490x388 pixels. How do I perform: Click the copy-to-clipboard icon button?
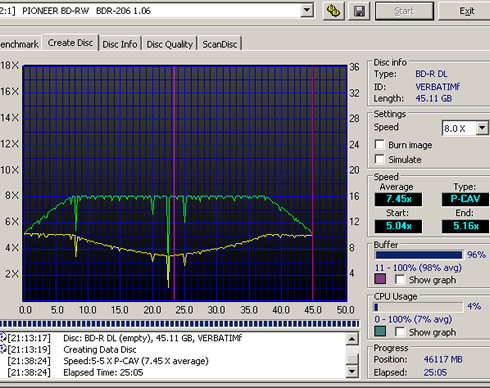(334, 11)
